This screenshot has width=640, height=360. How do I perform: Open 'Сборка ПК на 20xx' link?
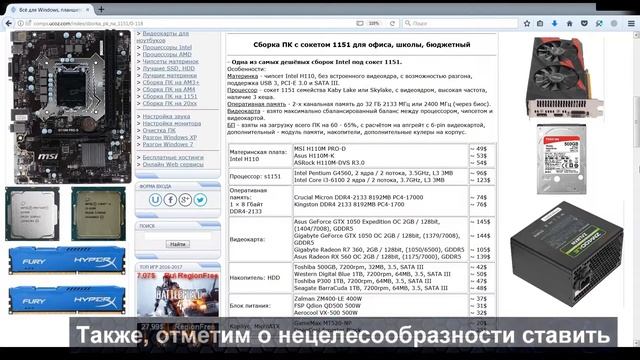pyautogui.click(x=170, y=103)
